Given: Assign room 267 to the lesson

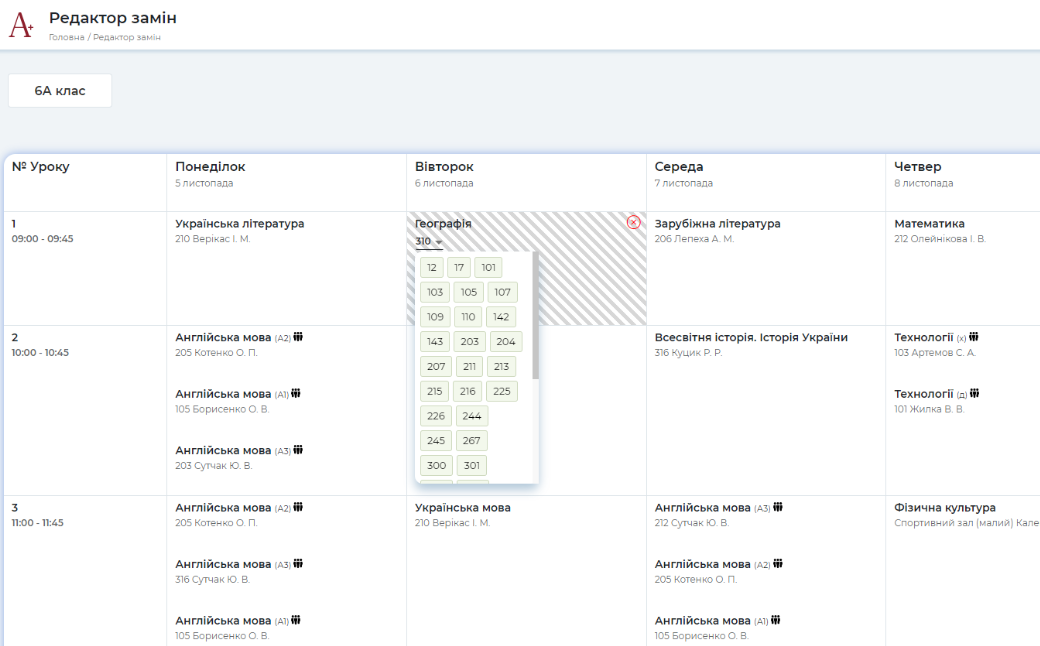Looking at the screenshot, I should tap(472, 440).
